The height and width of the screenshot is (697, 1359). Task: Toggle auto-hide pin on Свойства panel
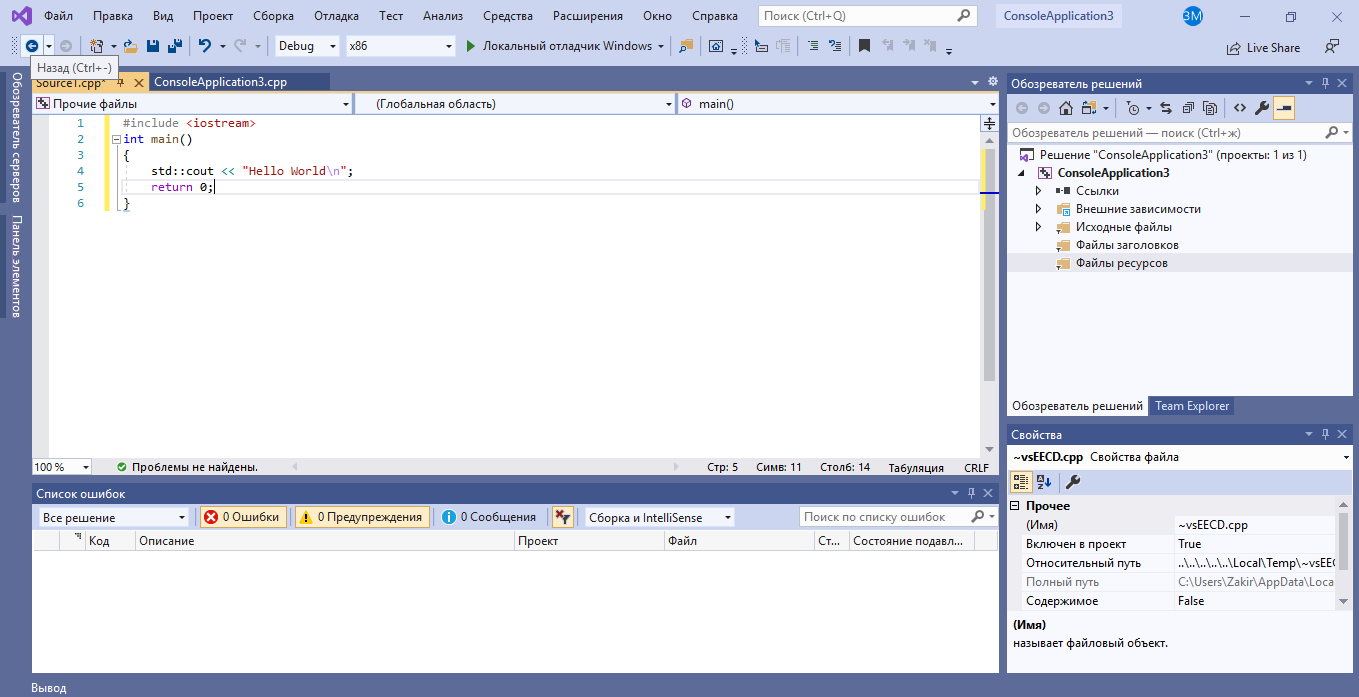pos(1326,434)
